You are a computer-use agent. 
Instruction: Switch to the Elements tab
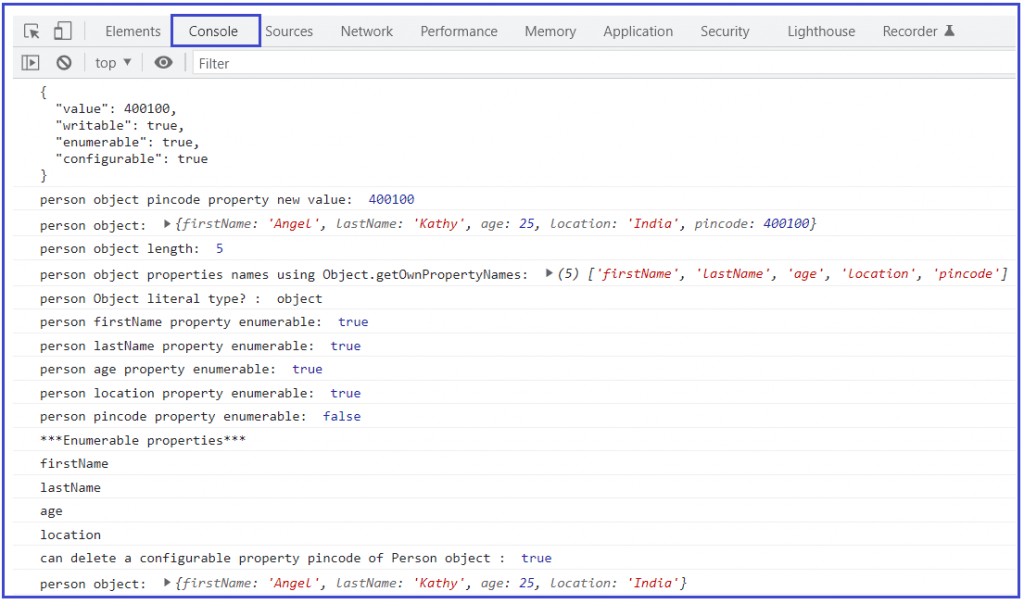(x=132, y=31)
